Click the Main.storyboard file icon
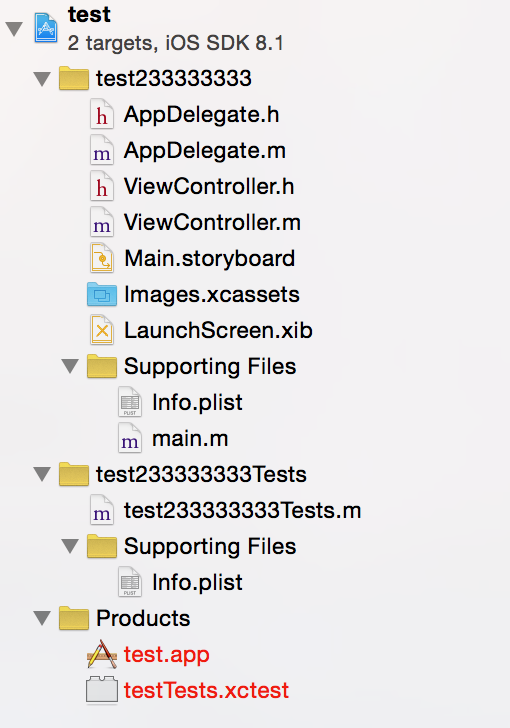 coord(102,258)
